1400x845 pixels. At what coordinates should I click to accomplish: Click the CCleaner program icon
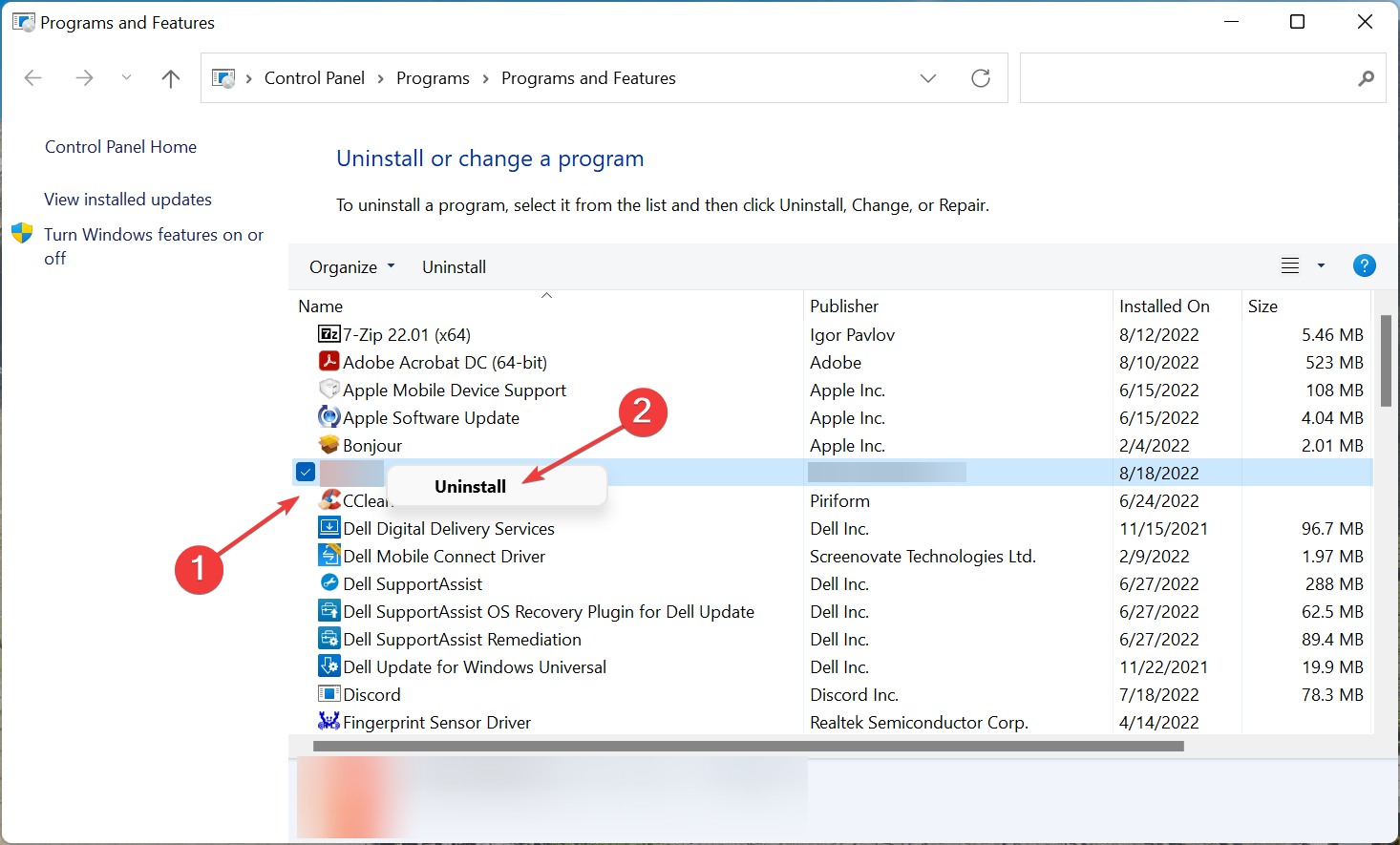pos(330,499)
